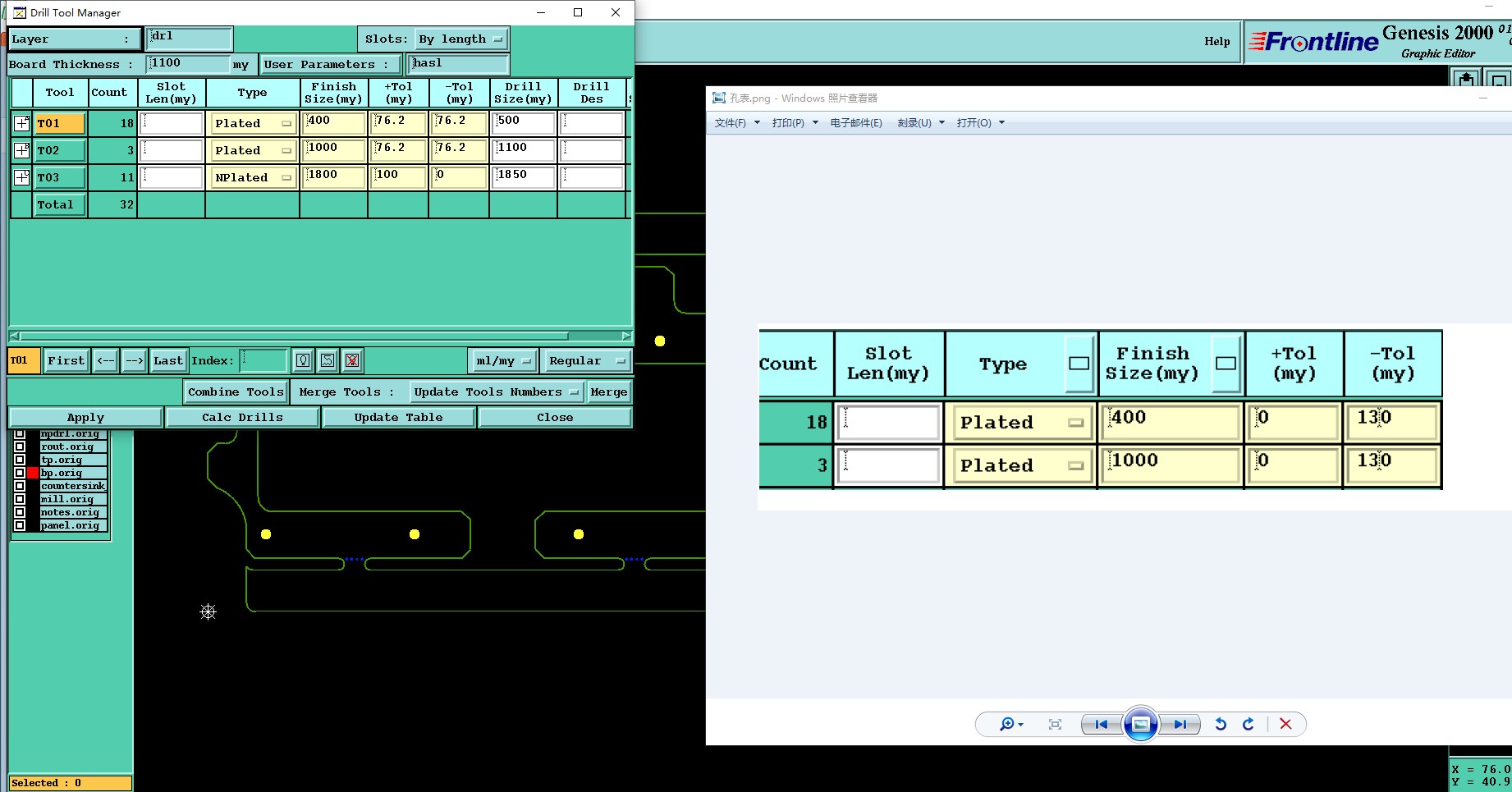Click the Board Thickness input field
The height and width of the screenshot is (792, 1512).
(x=188, y=63)
